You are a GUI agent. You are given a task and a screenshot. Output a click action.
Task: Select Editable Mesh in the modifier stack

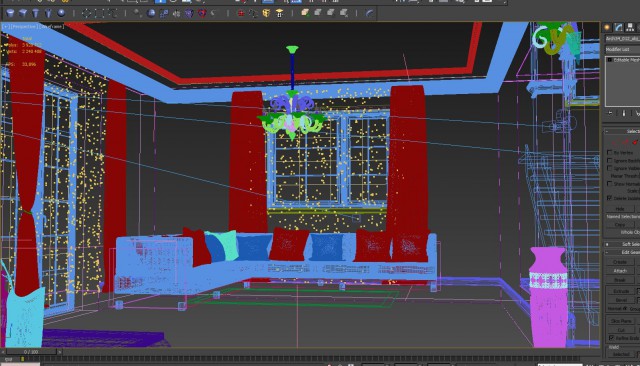(626, 60)
